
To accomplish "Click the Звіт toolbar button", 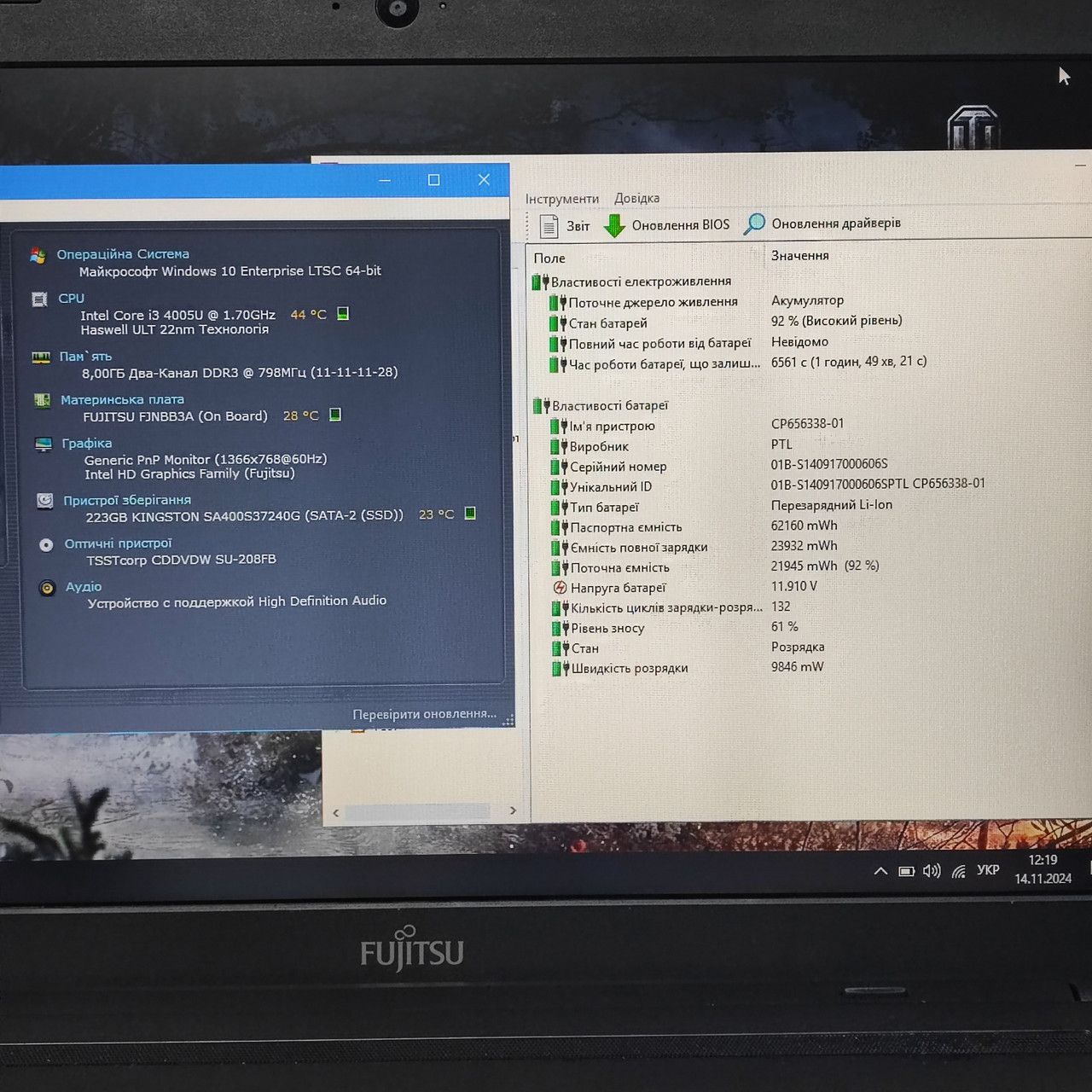I will pyautogui.click(x=565, y=226).
